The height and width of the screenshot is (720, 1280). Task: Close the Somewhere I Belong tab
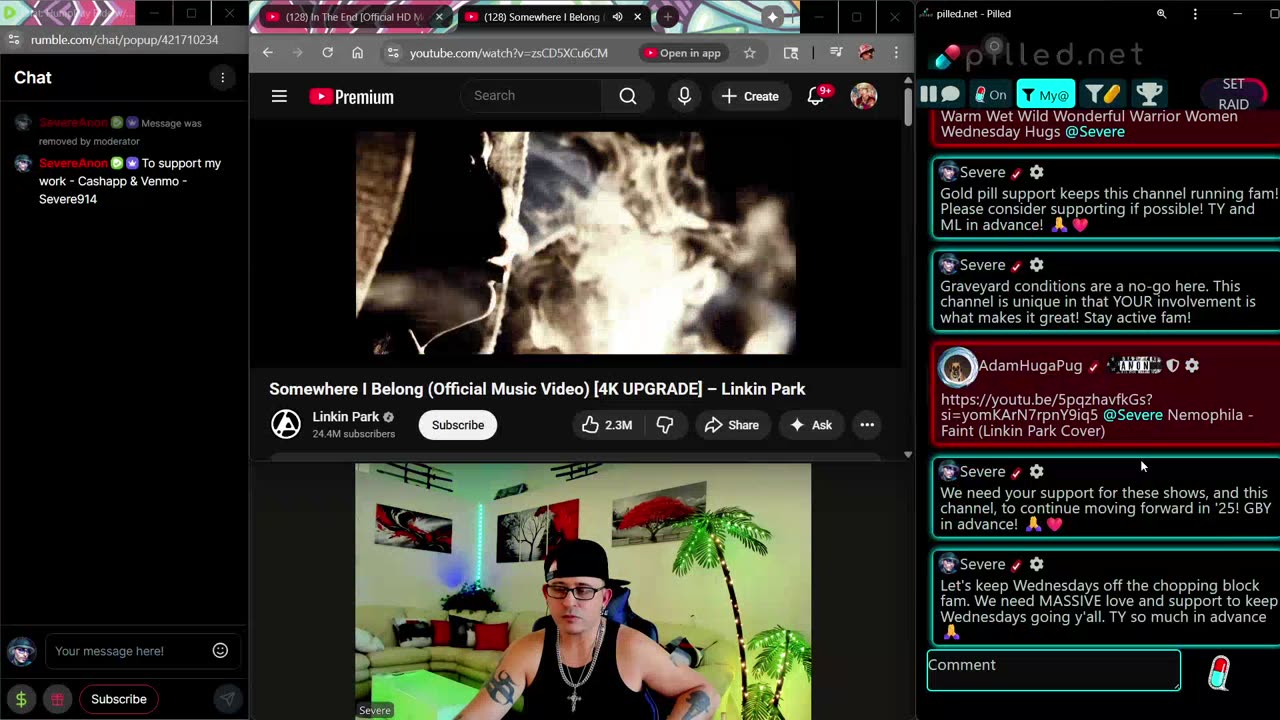(x=637, y=17)
